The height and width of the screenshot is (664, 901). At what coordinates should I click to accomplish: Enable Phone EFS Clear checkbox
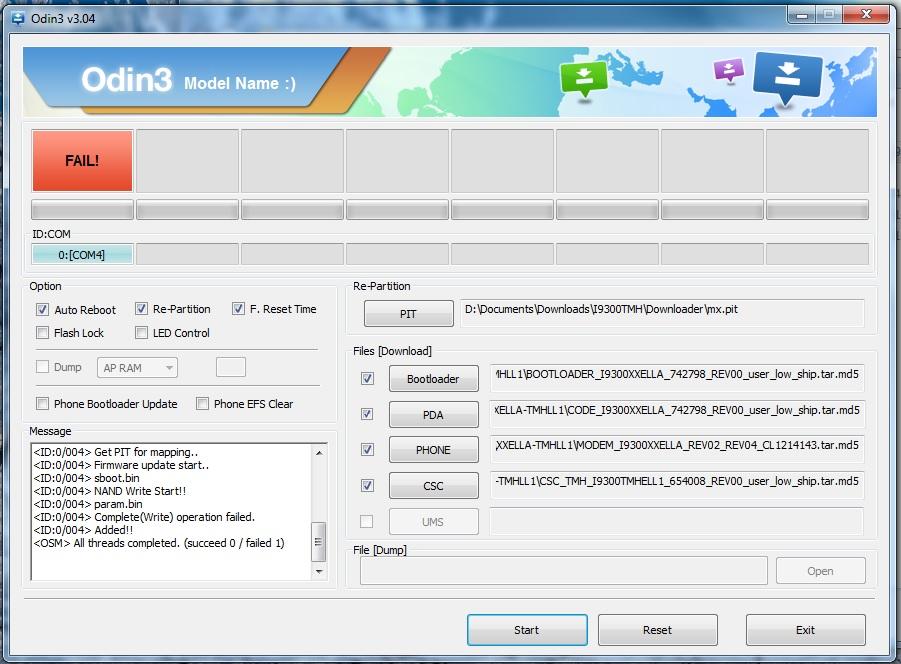(x=202, y=404)
